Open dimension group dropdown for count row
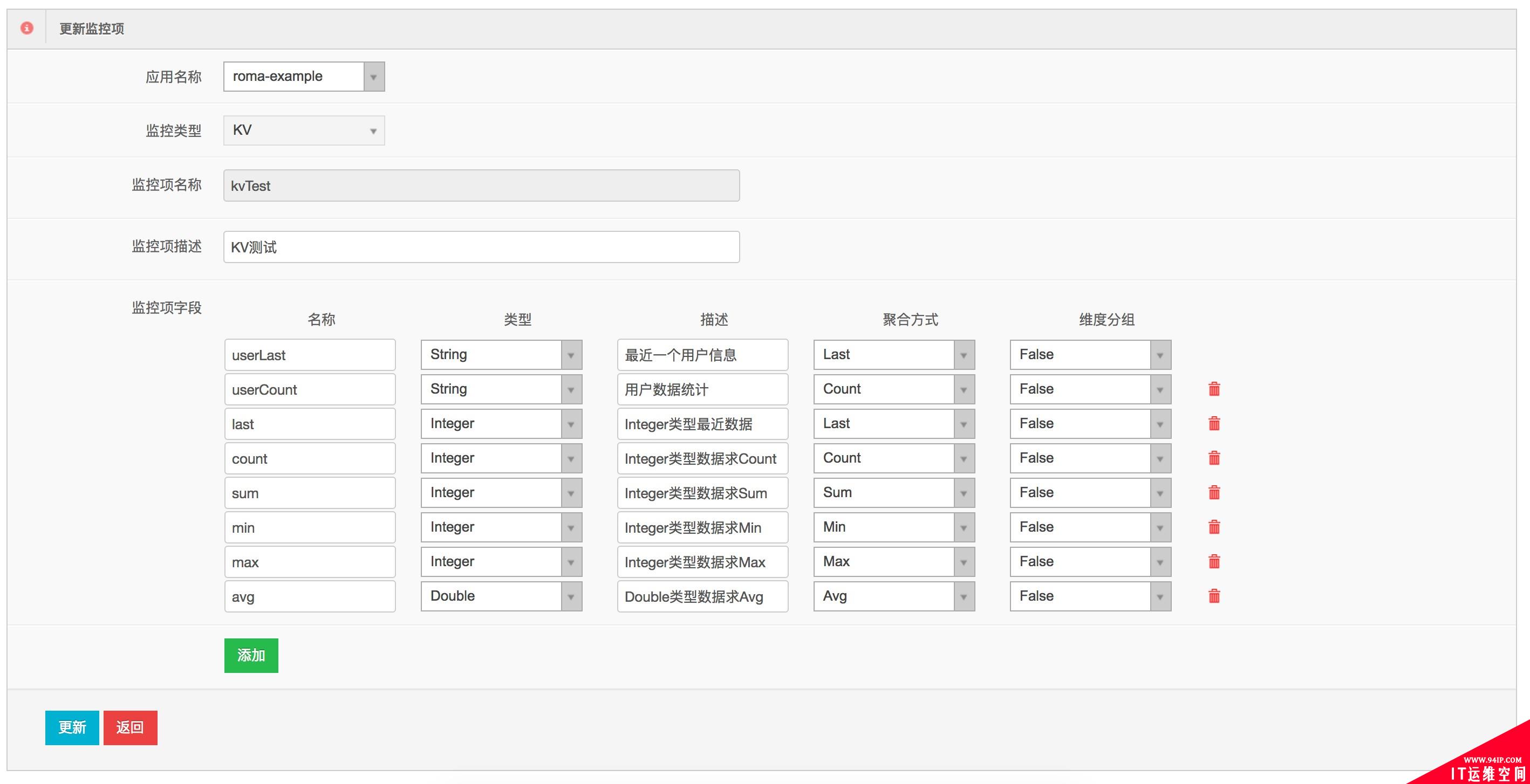1530x784 pixels. 1090,458
